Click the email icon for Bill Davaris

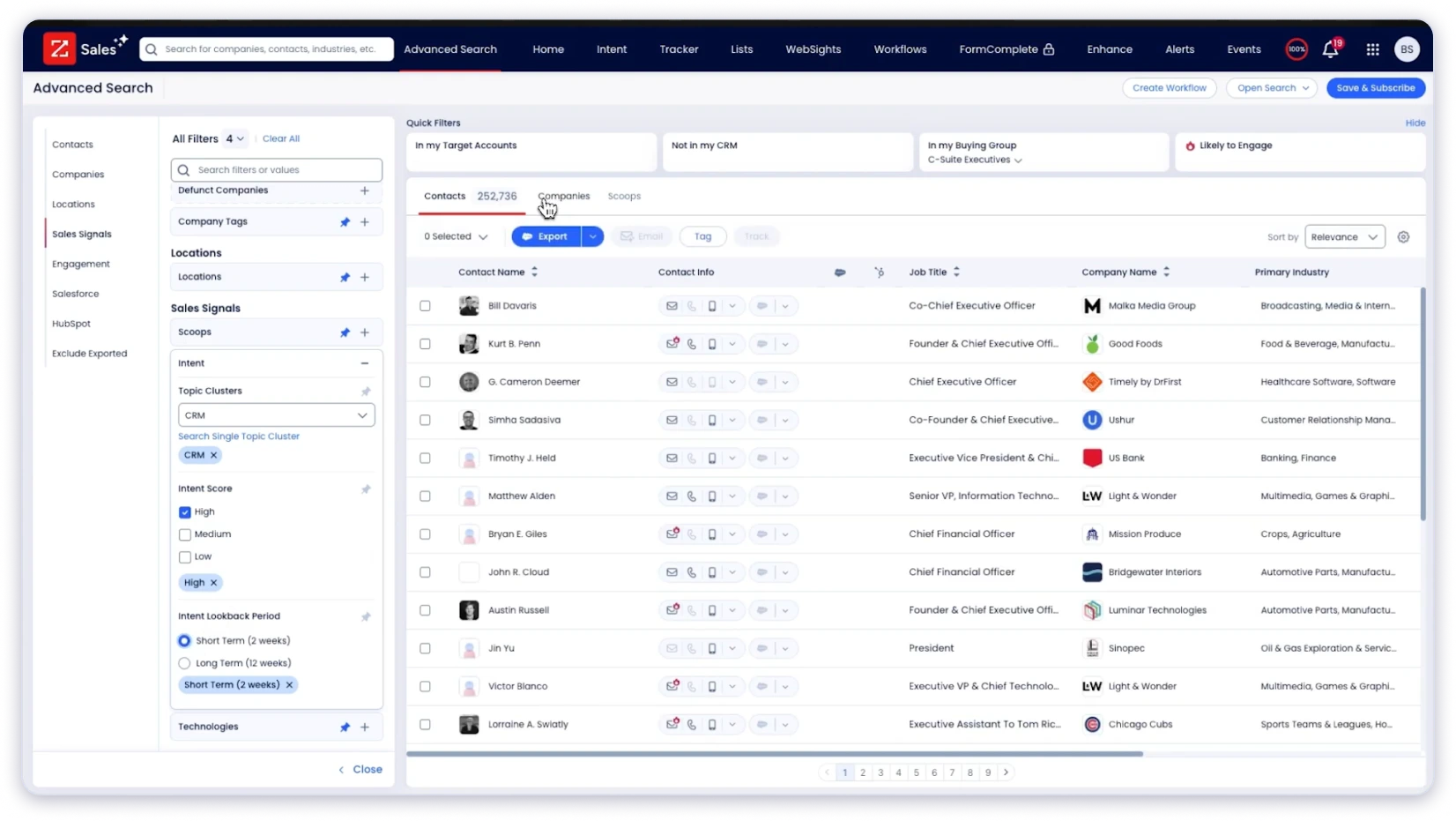click(x=672, y=305)
